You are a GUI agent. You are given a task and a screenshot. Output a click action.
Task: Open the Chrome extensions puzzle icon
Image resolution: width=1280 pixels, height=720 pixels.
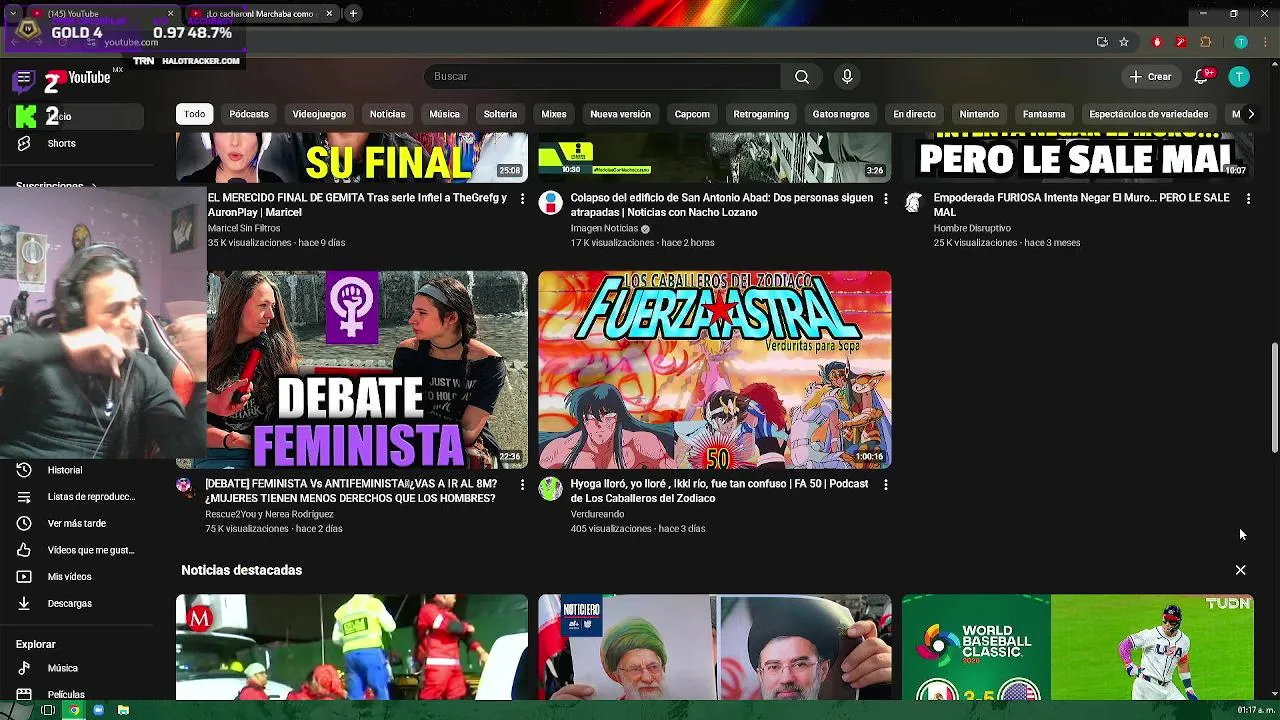point(1205,42)
